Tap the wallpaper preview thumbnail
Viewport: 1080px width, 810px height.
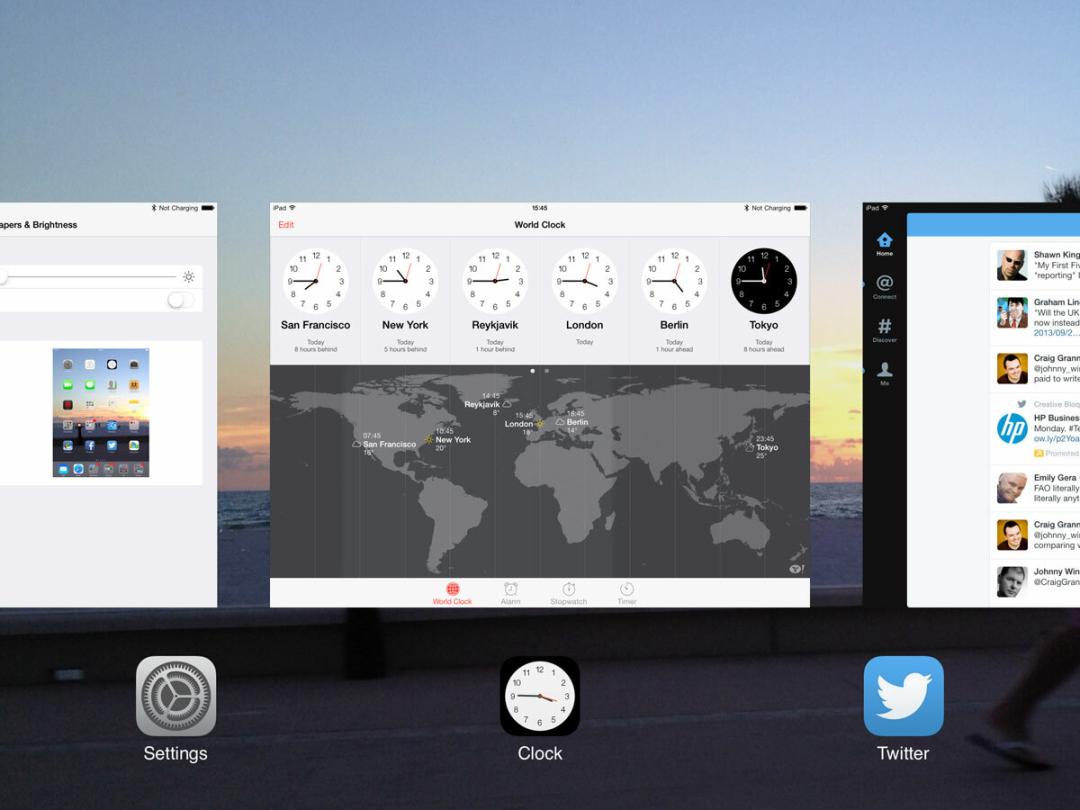(100, 412)
